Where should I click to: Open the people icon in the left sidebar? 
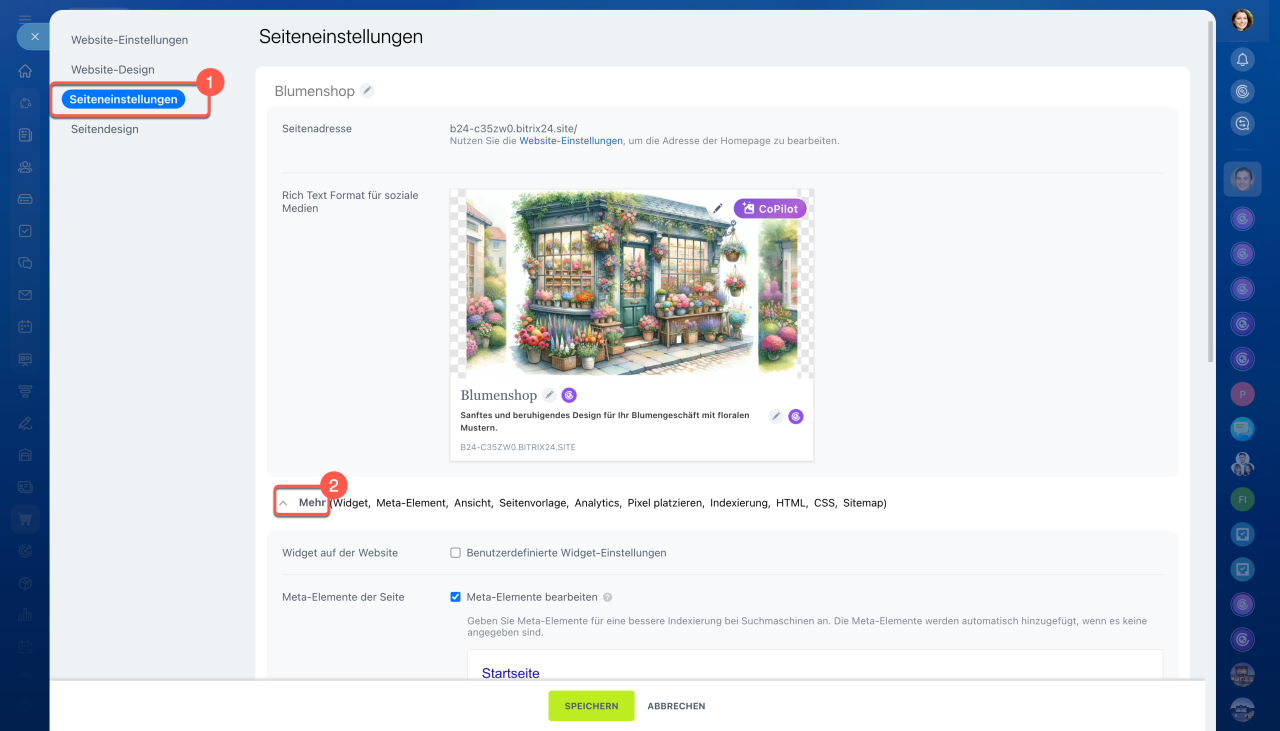click(25, 167)
